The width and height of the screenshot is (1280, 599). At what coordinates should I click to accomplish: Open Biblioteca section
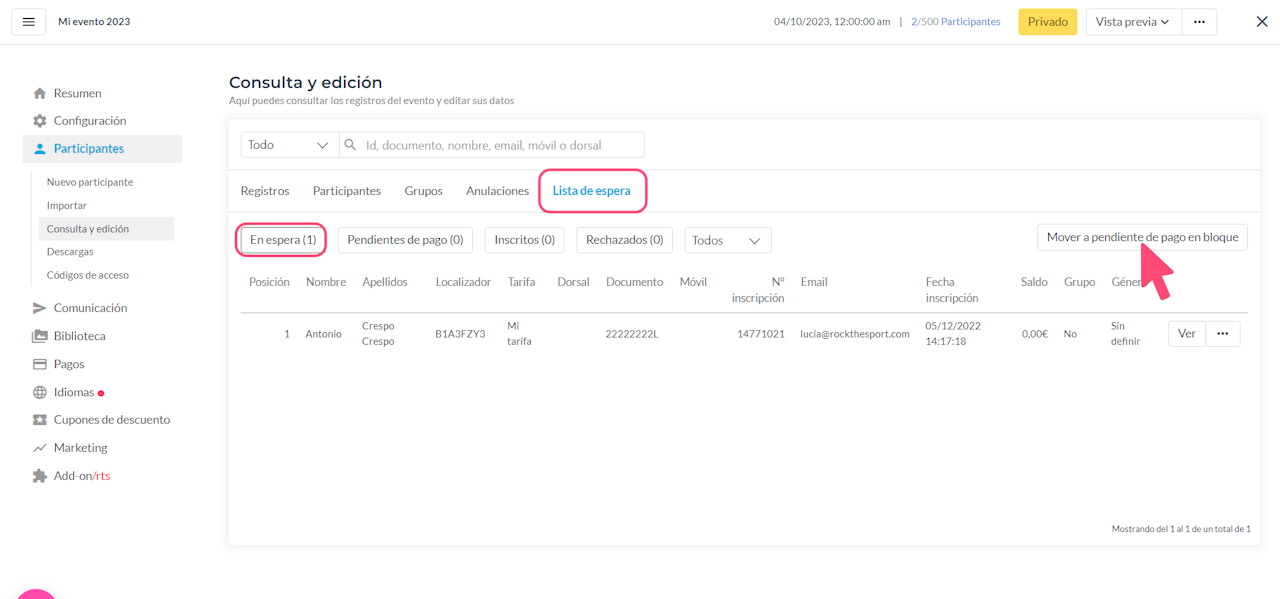click(x=80, y=336)
